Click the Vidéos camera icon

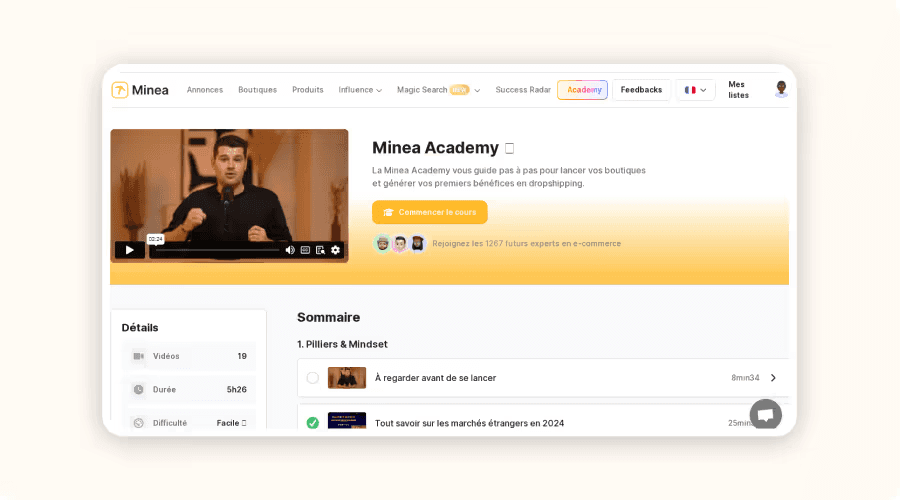point(138,356)
